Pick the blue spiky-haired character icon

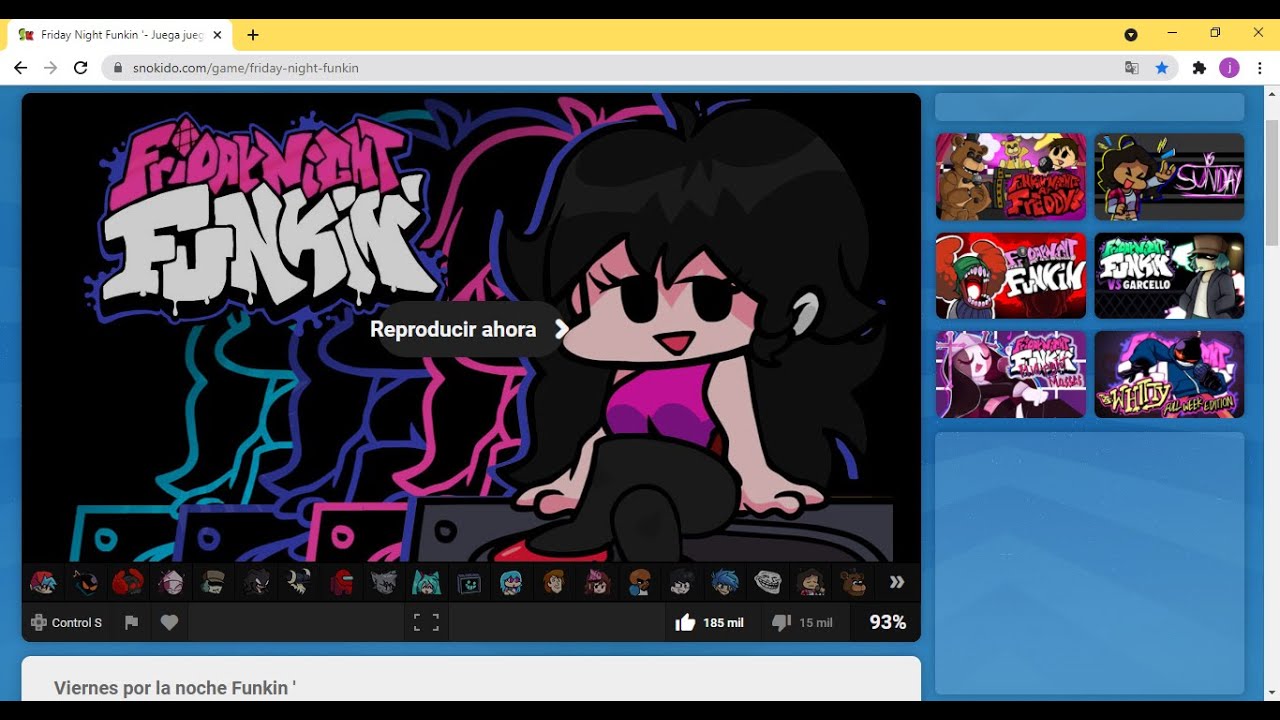(x=724, y=582)
